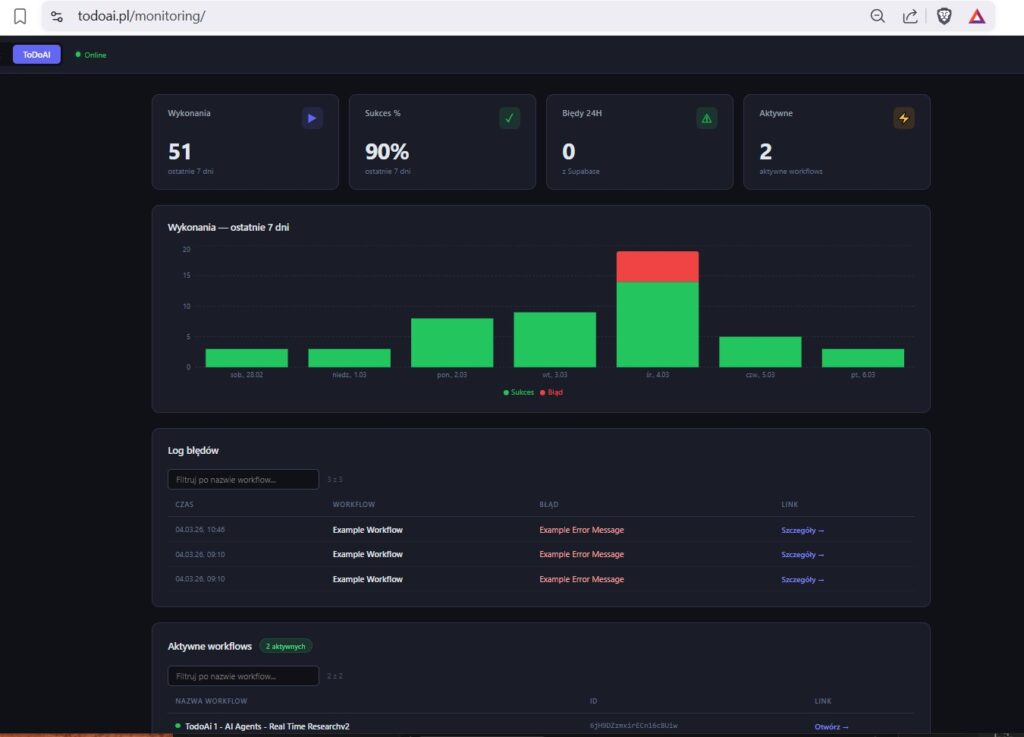Click the zoom magnifier icon in address bar

click(877, 16)
